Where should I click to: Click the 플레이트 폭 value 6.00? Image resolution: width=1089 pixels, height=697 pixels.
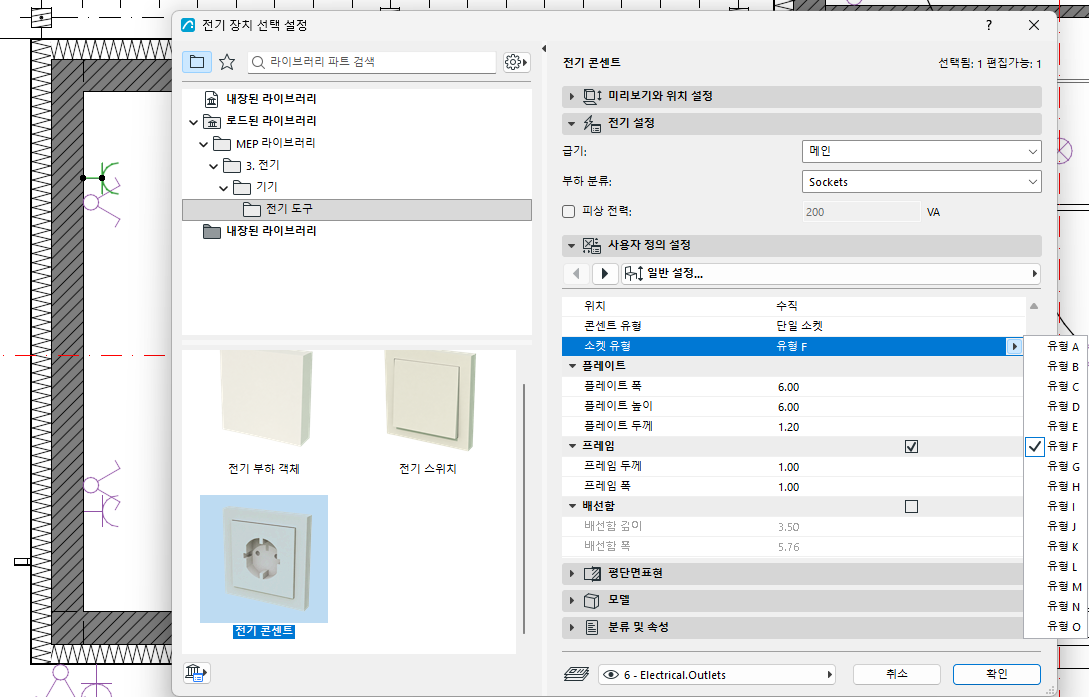[788, 387]
